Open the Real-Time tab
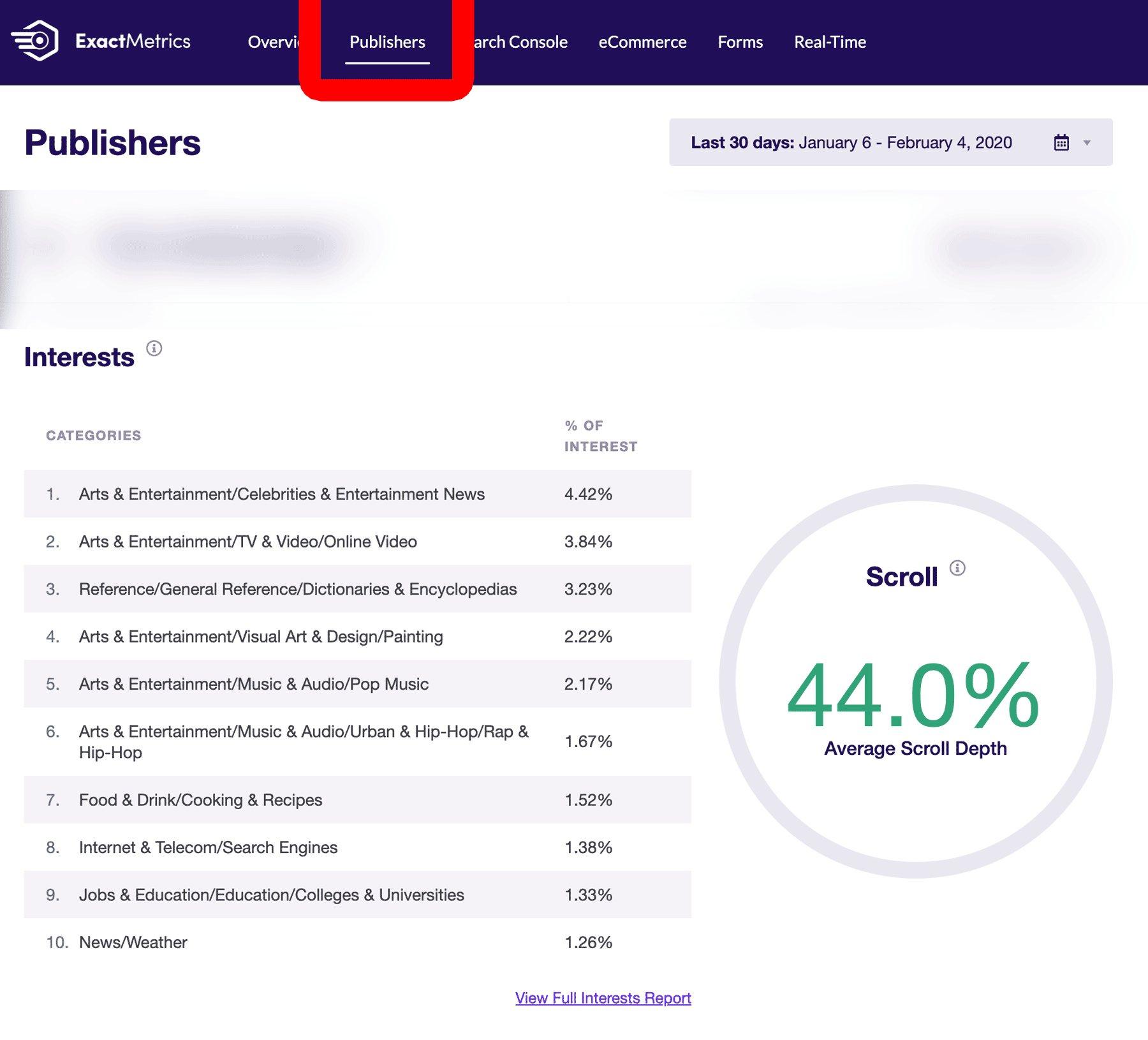The width and height of the screenshot is (1148, 1040). pos(830,42)
